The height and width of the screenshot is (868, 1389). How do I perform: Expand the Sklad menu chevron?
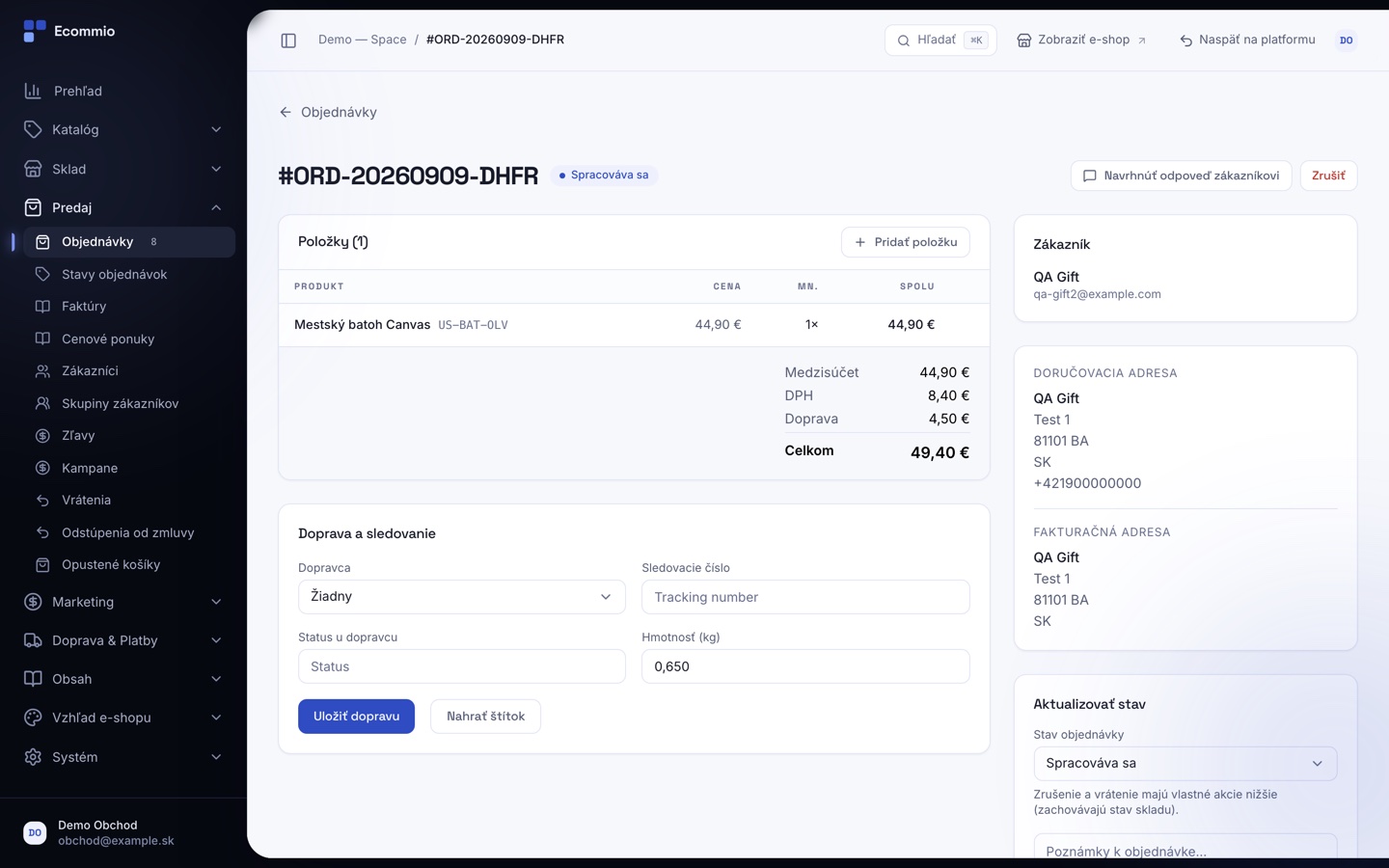click(216, 169)
